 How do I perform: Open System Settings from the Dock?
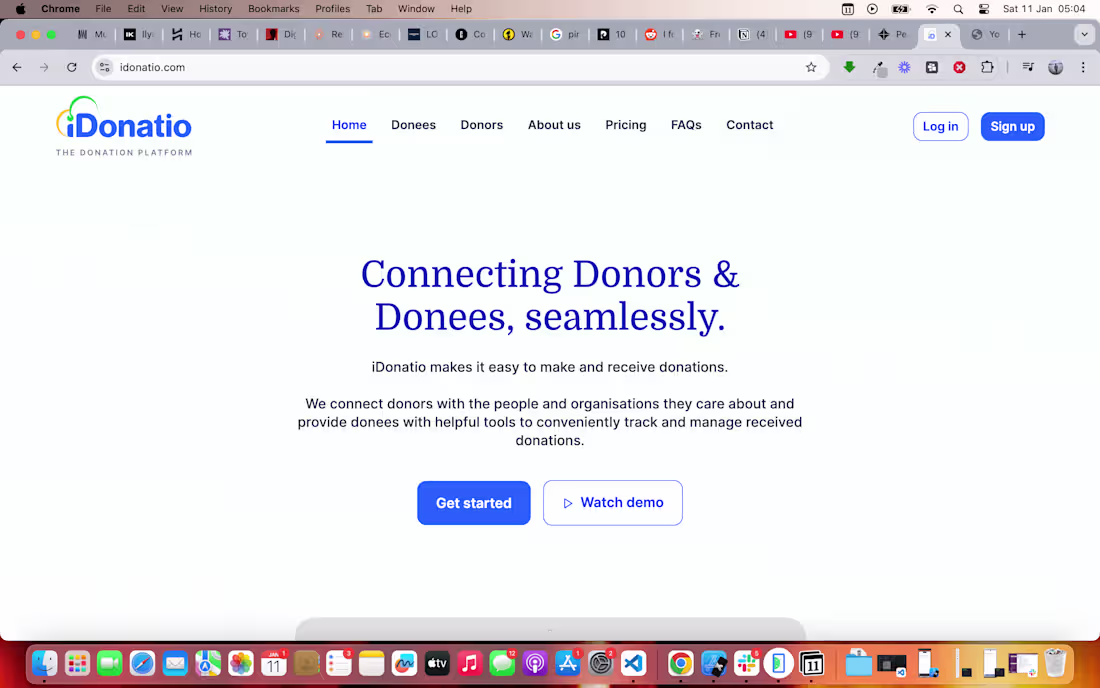pos(601,663)
